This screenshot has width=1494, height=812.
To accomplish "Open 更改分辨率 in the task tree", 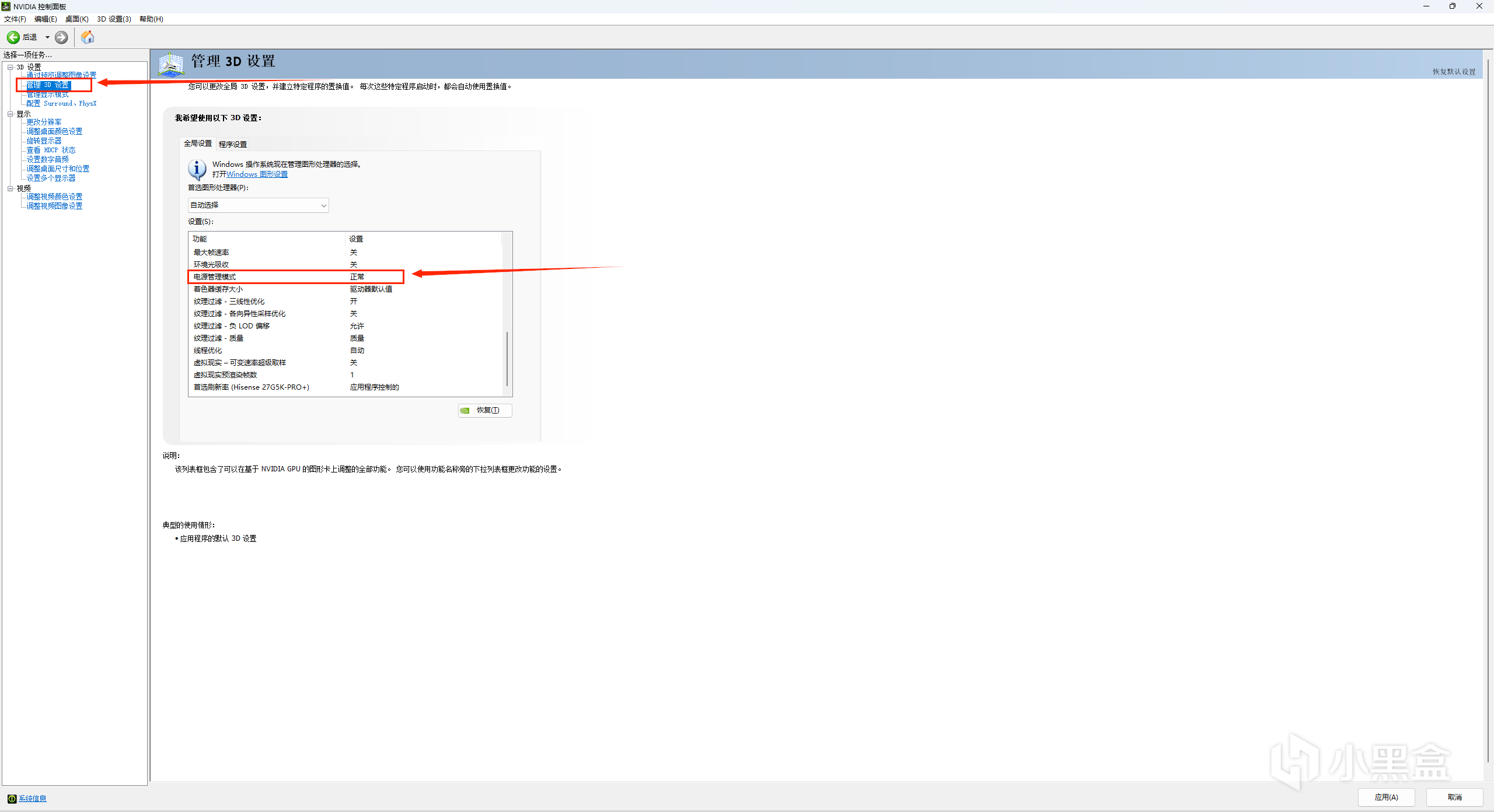I will click(44, 123).
